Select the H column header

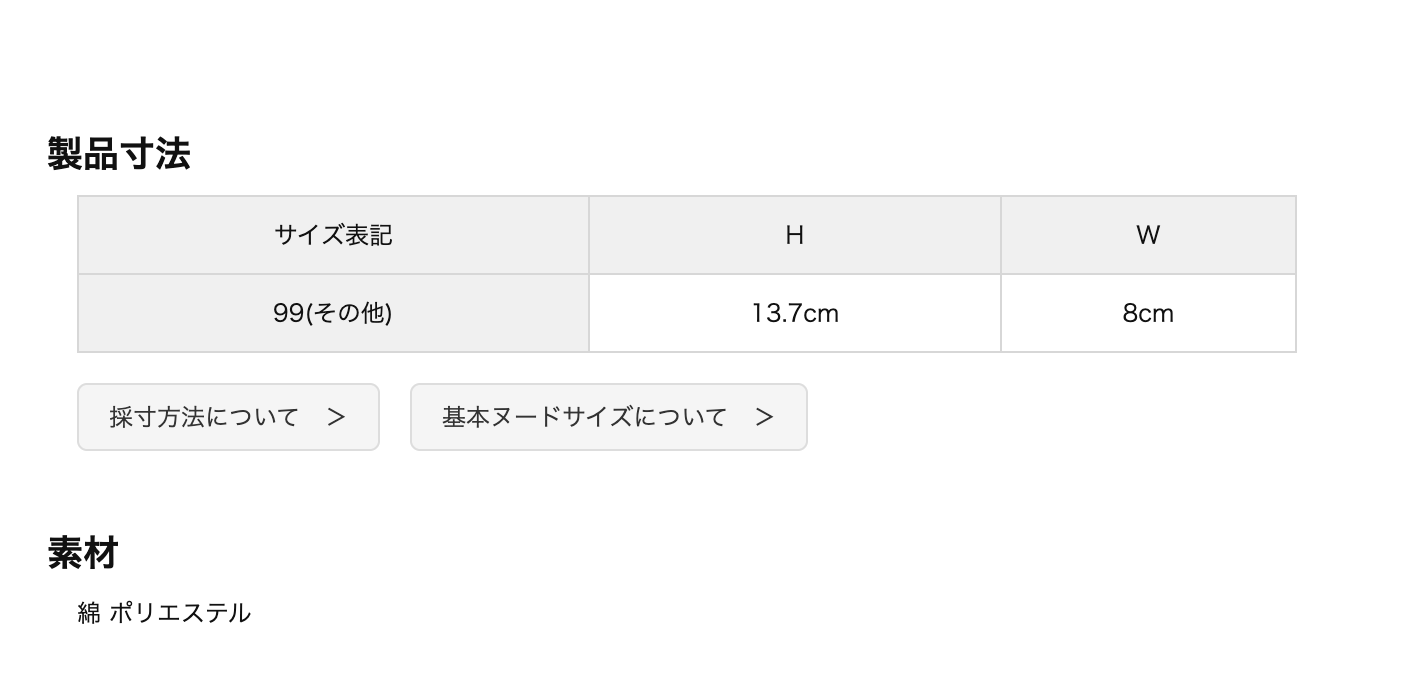pos(794,235)
